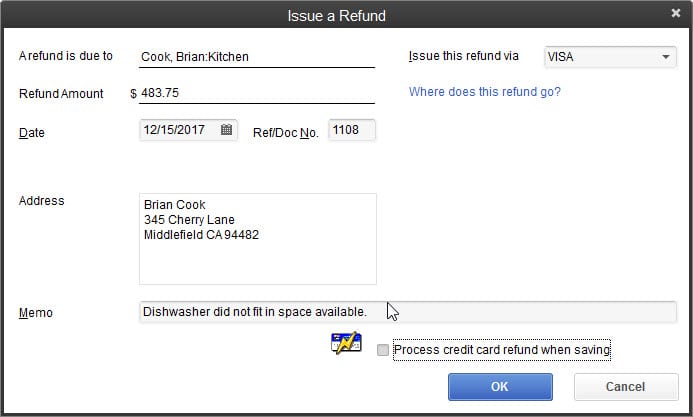Image resolution: width=693 pixels, height=417 pixels.
Task: Open the calendar picker in the Date field
Action: pyautogui.click(x=226, y=130)
